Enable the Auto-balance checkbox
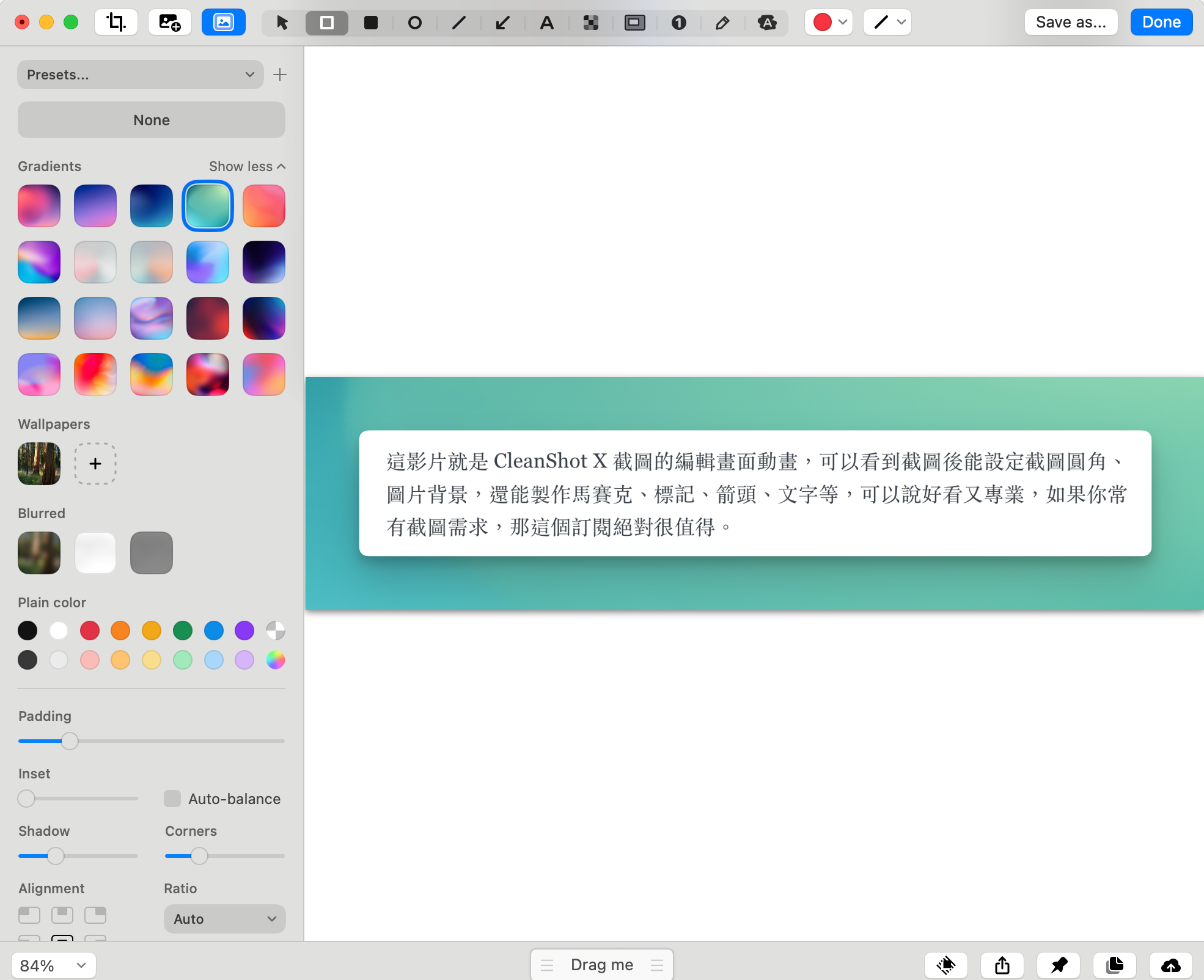Screen dimensions: 1204x980 [x=172, y=799]
